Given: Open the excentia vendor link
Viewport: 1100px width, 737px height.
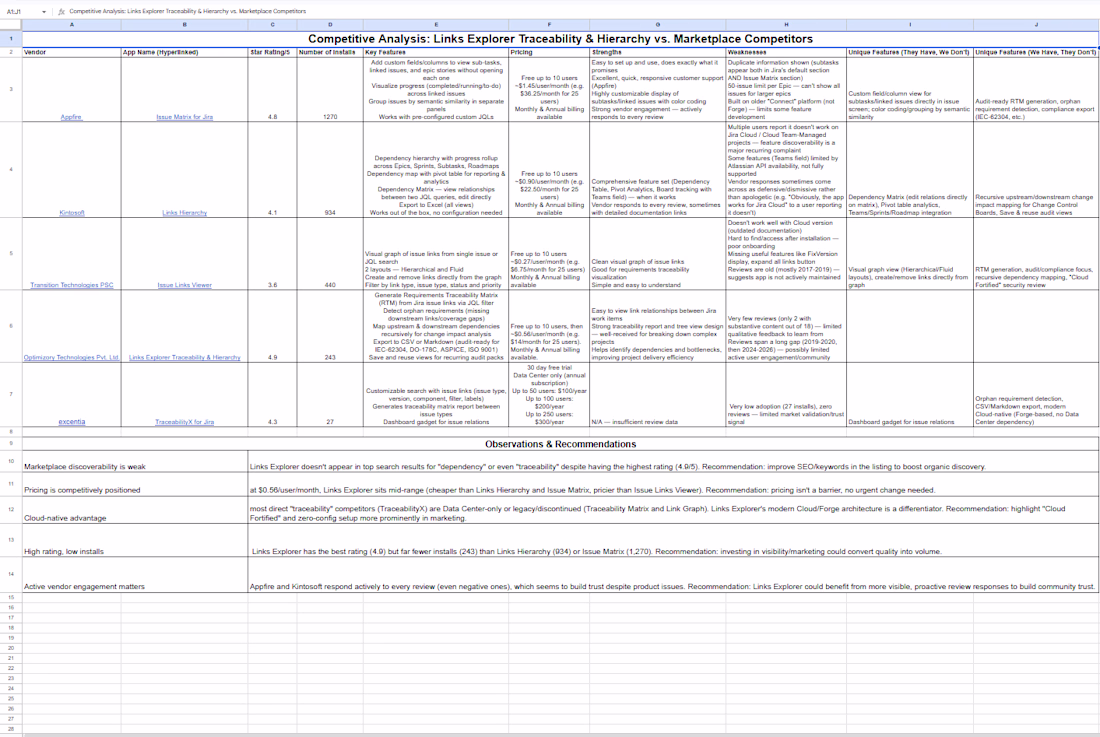Looking at the screenshot, I should 72,421.
